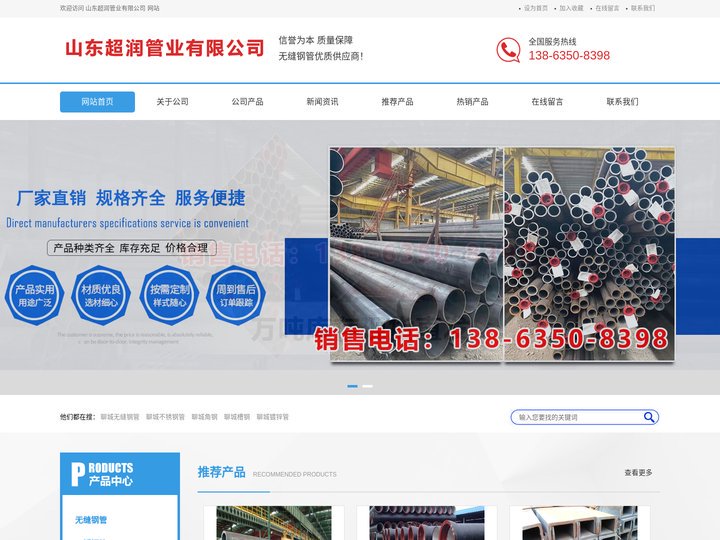Click keyword 聊城无缝钢管
Screen dimensions: 720x540
pyautogui.click(x=120, y=417)
